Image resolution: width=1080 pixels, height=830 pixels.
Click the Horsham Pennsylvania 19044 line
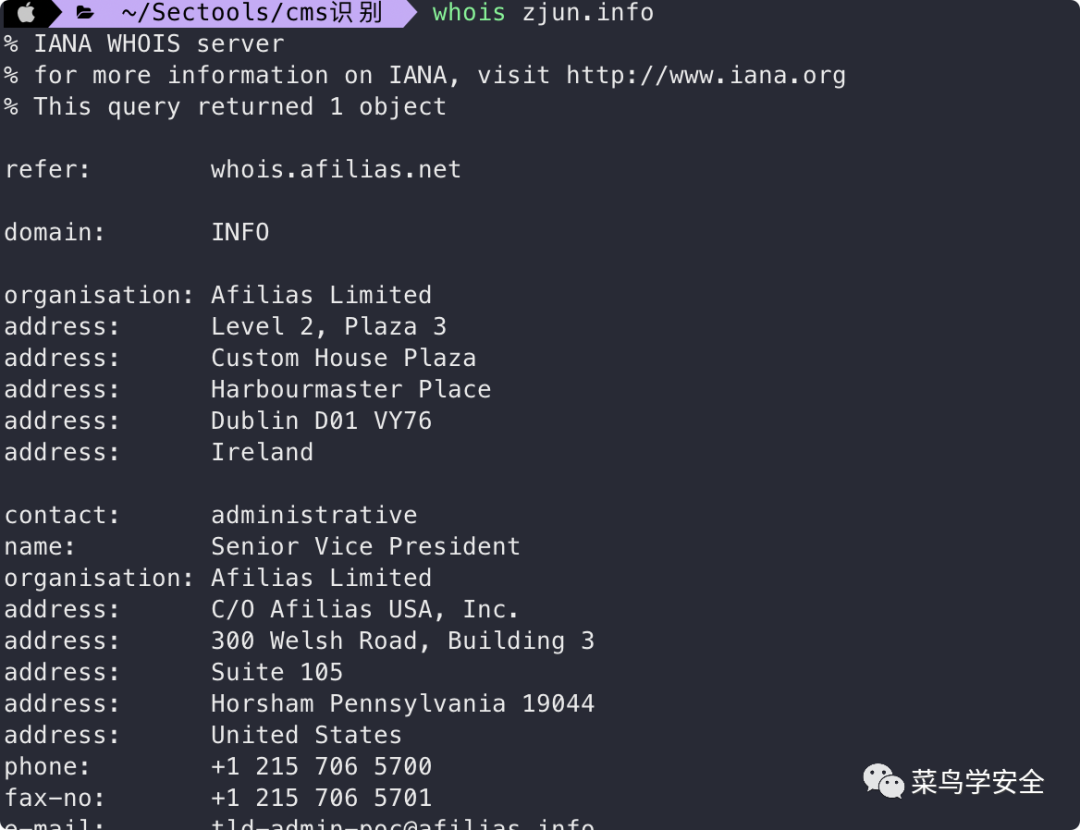click(x=402, y=703)
